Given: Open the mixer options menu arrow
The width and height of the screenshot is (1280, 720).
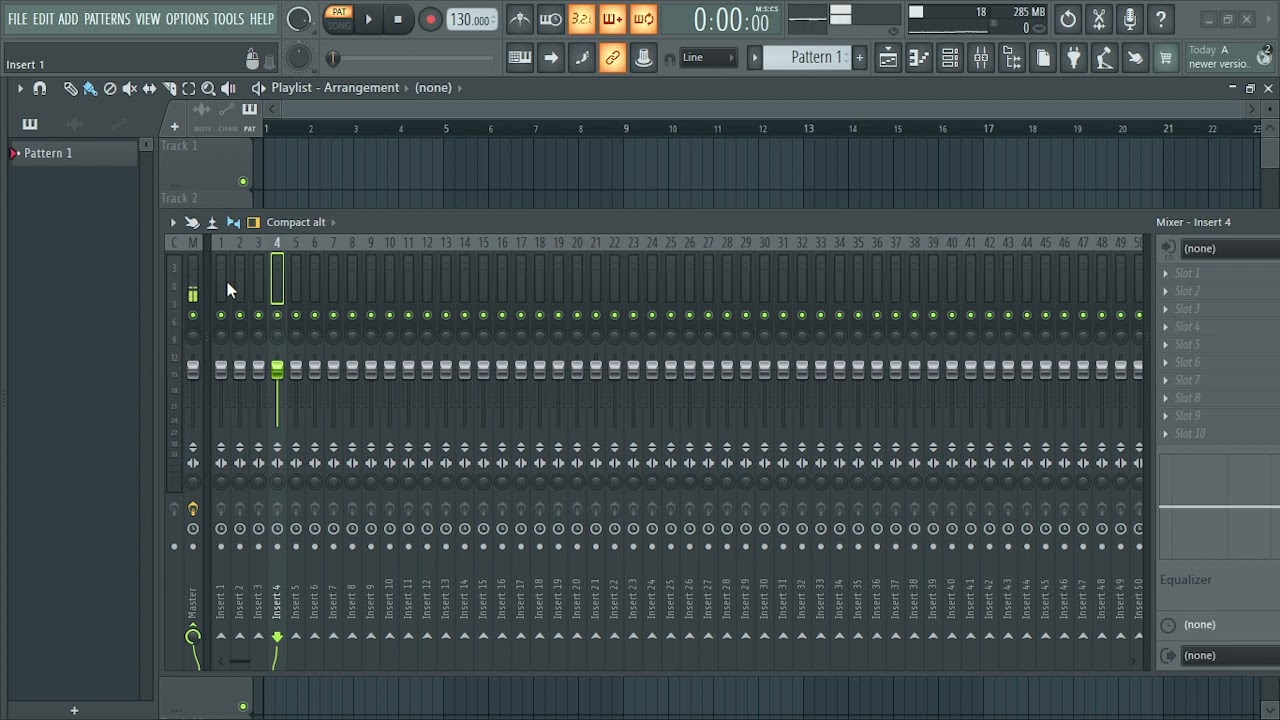Looking at the screenshot, I should click(x=173, y=222).
